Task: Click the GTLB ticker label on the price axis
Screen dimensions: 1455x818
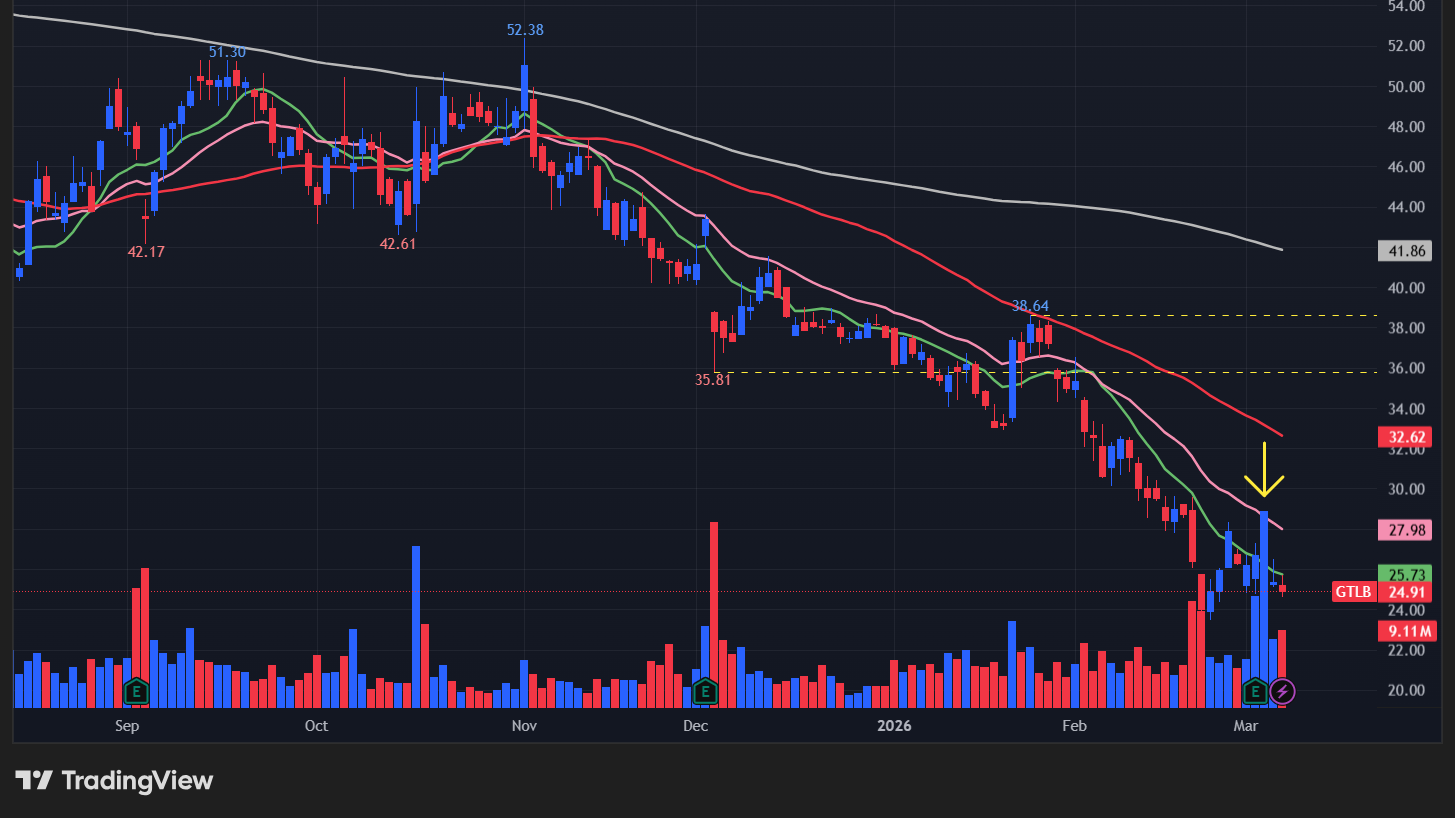Action: (x=1354, y=592)
